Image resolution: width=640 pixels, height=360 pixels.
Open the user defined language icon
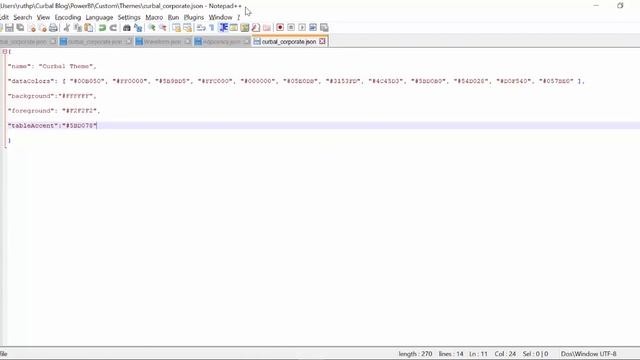tap(233, 28)
